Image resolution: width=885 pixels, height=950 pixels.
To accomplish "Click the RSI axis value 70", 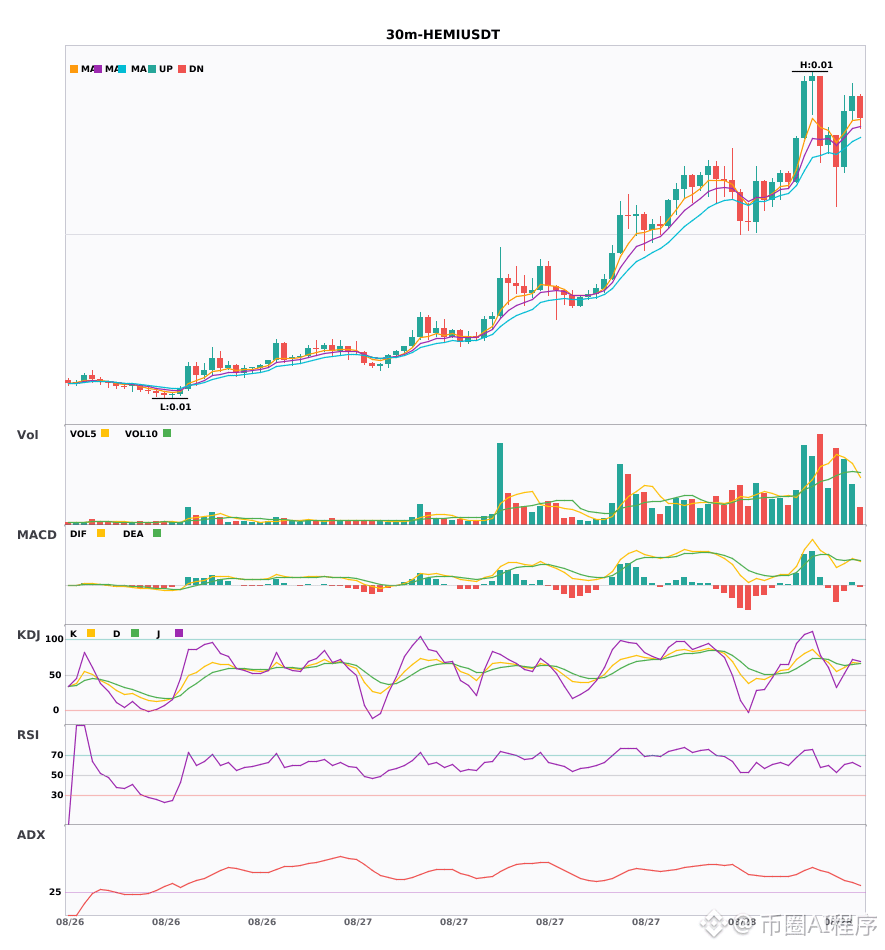I will click(x=58, y=755).
